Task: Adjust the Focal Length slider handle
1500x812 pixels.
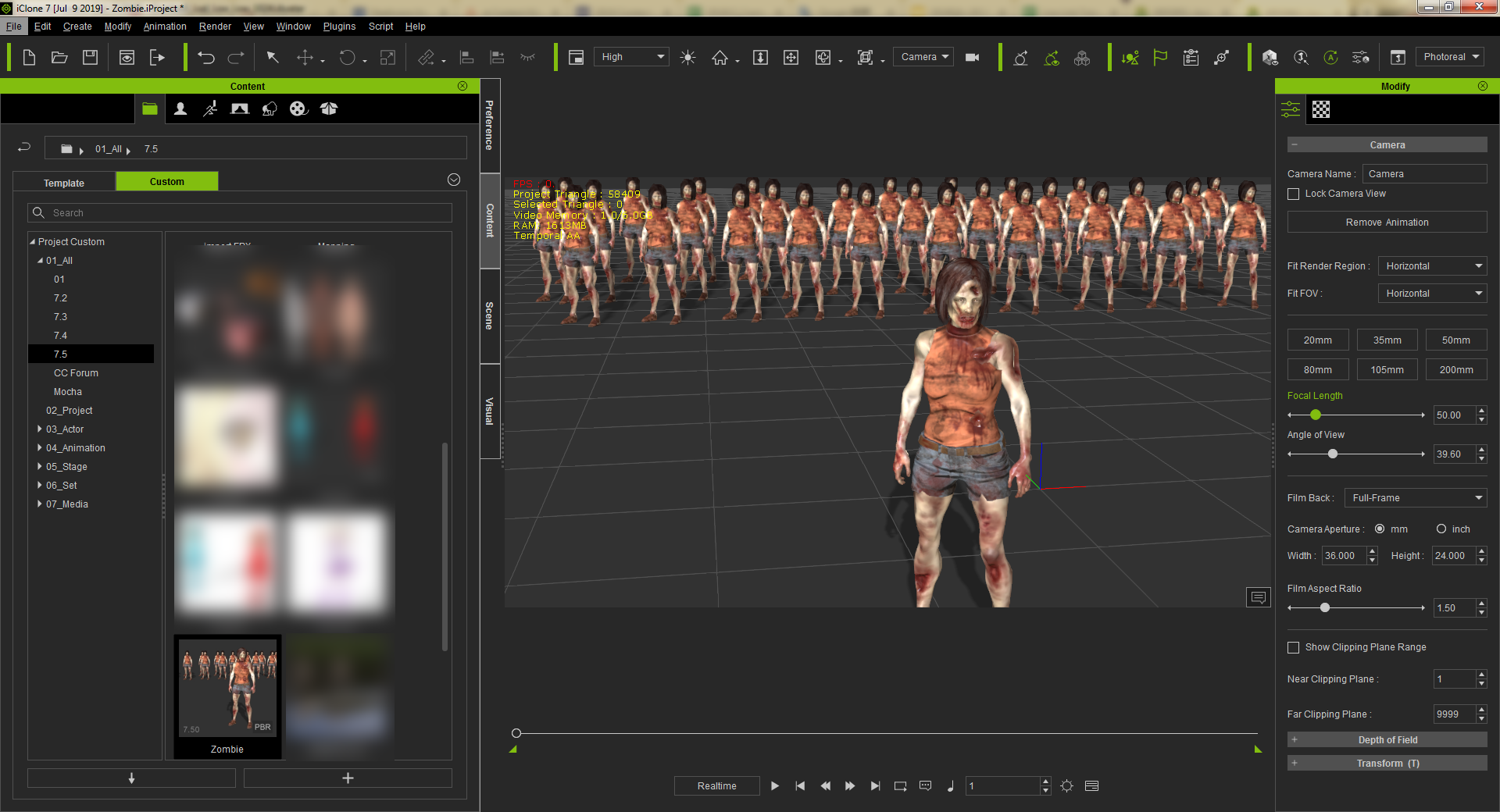Action: [x=1316, y=415]
